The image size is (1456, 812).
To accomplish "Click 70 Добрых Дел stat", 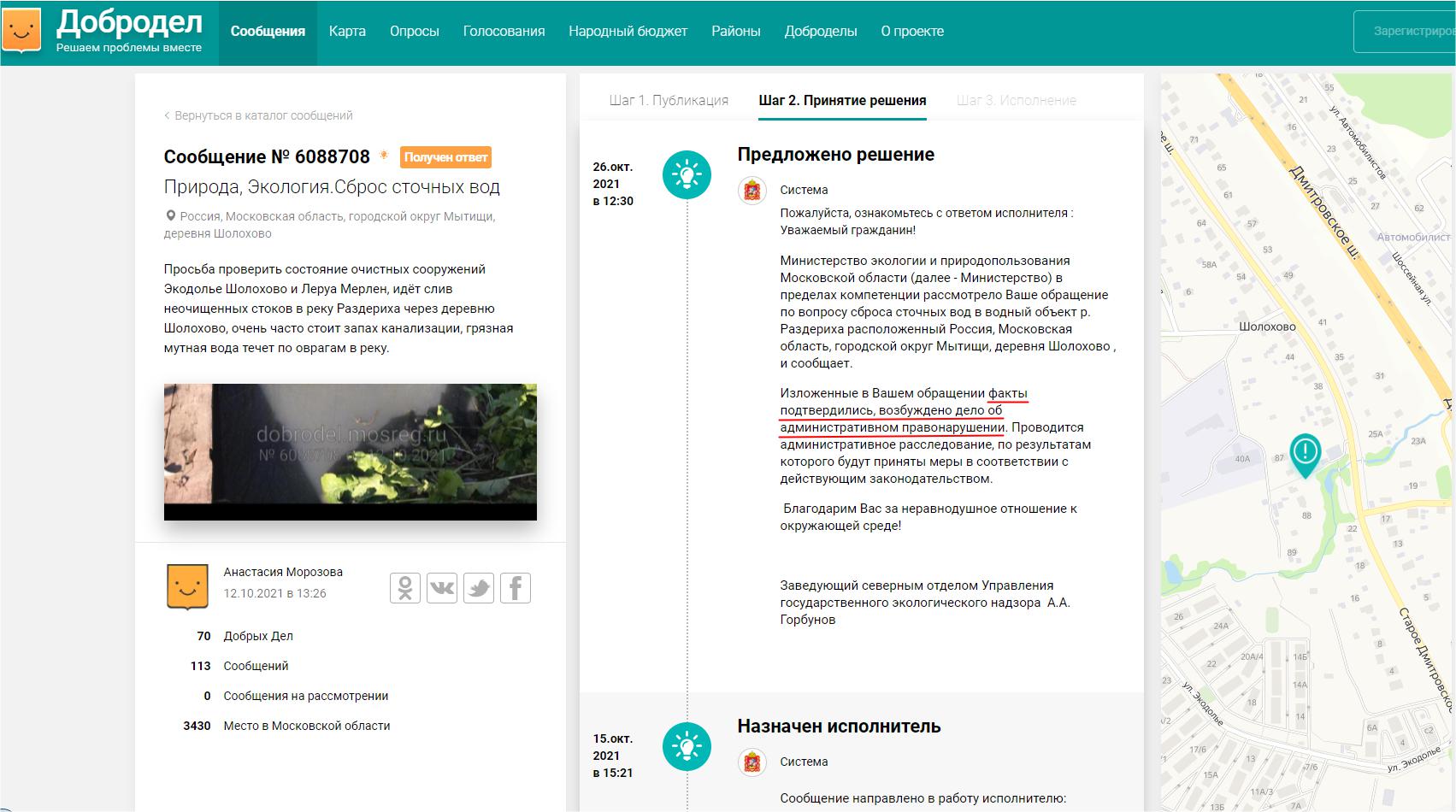I will click(x=245, y=636).
